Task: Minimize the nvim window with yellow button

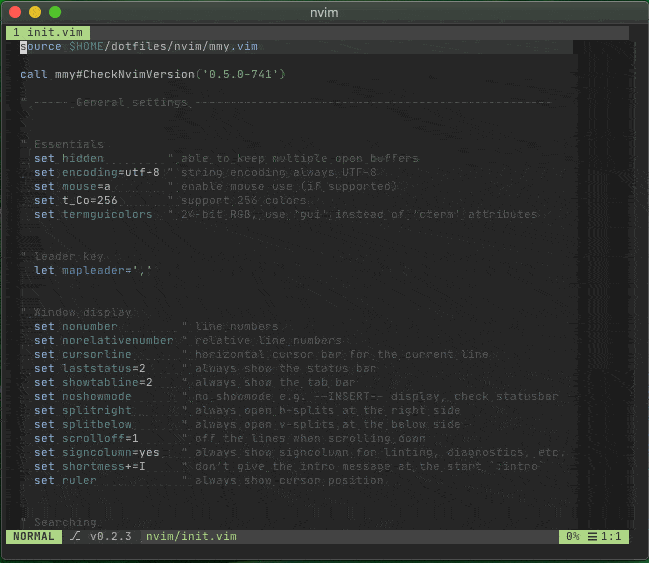Action: (x=35, y=12)
